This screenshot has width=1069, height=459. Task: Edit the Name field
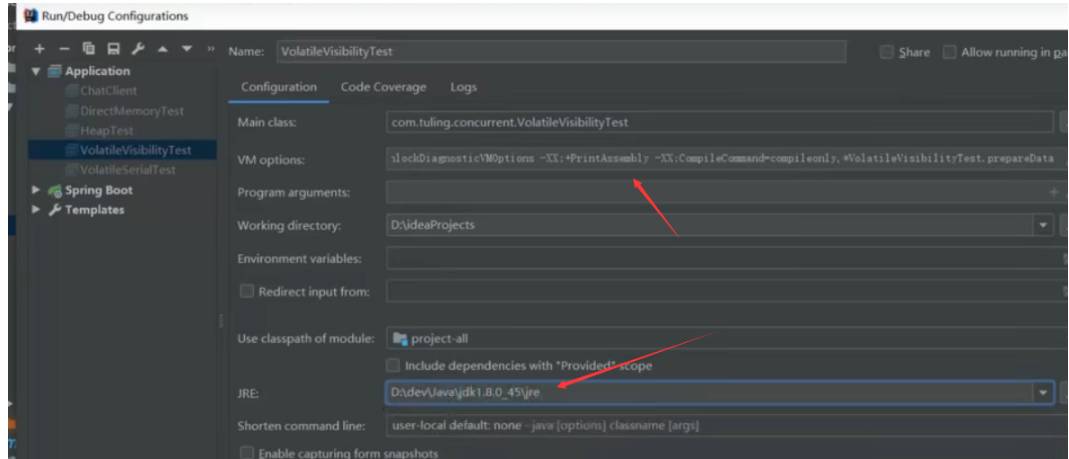coord(562,52)
